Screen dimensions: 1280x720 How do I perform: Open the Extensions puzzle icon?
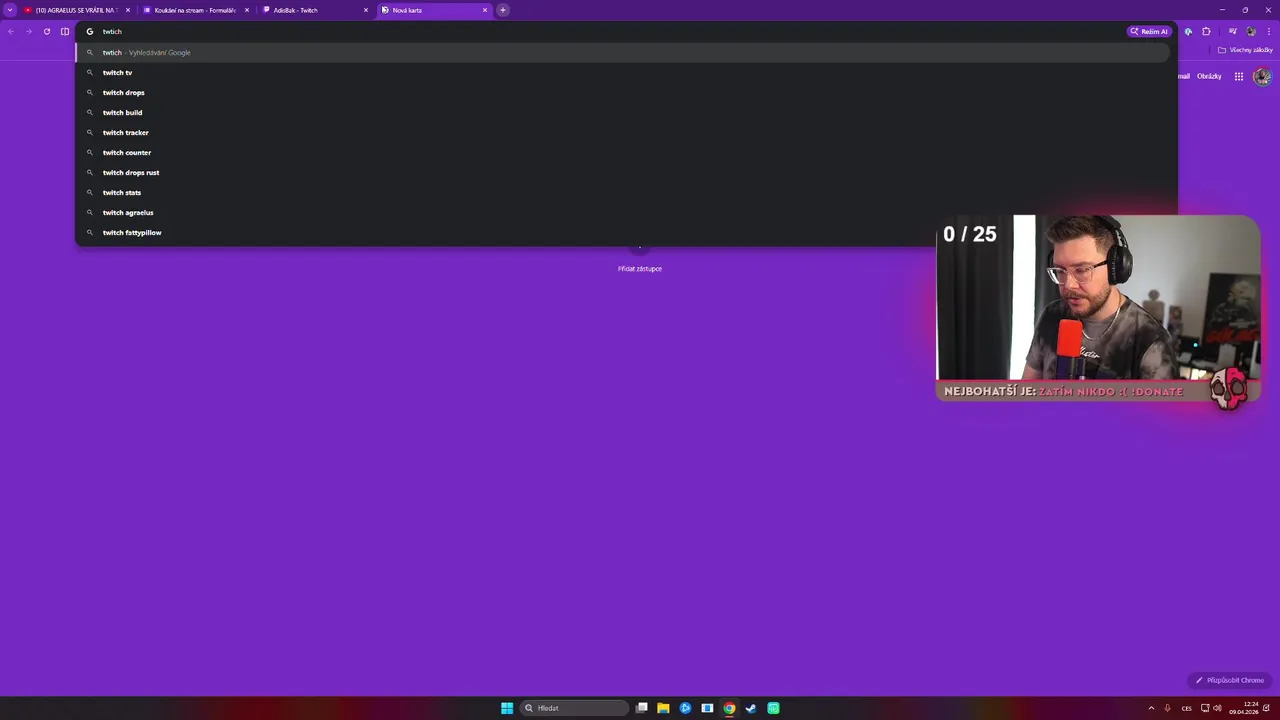pyautogui.click(x=1206, y=31)
